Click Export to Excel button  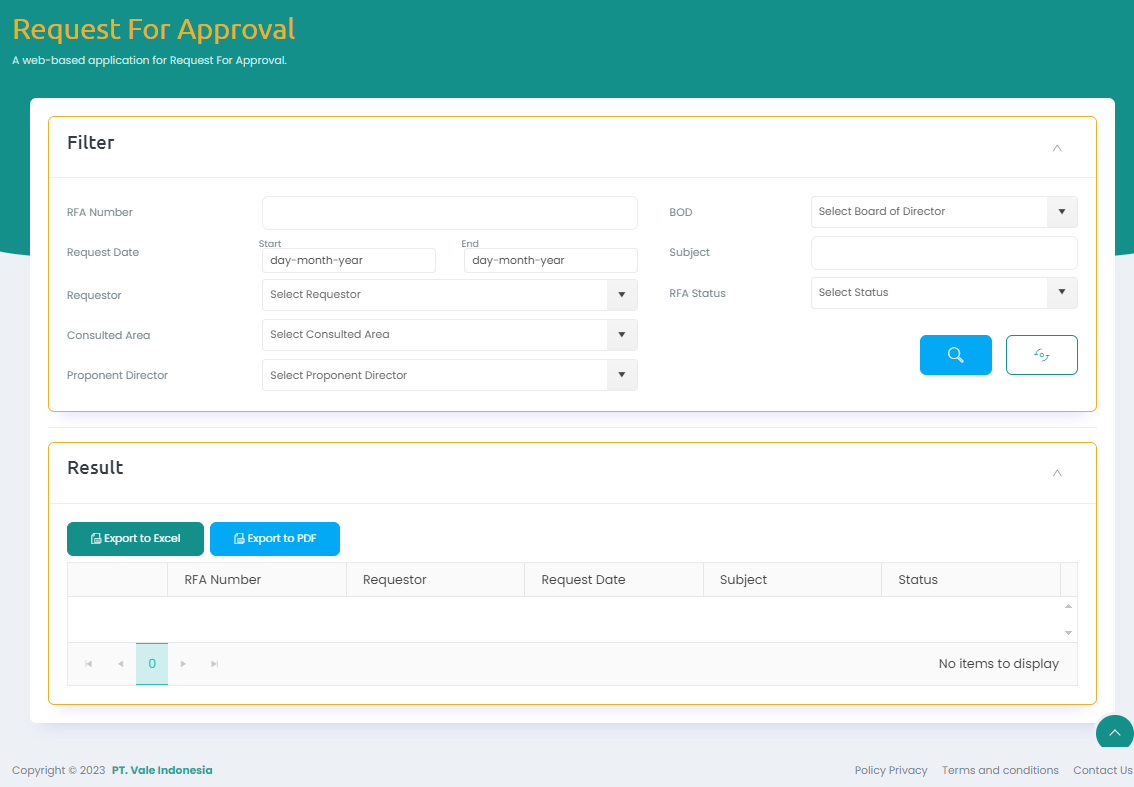click(135, 539)
